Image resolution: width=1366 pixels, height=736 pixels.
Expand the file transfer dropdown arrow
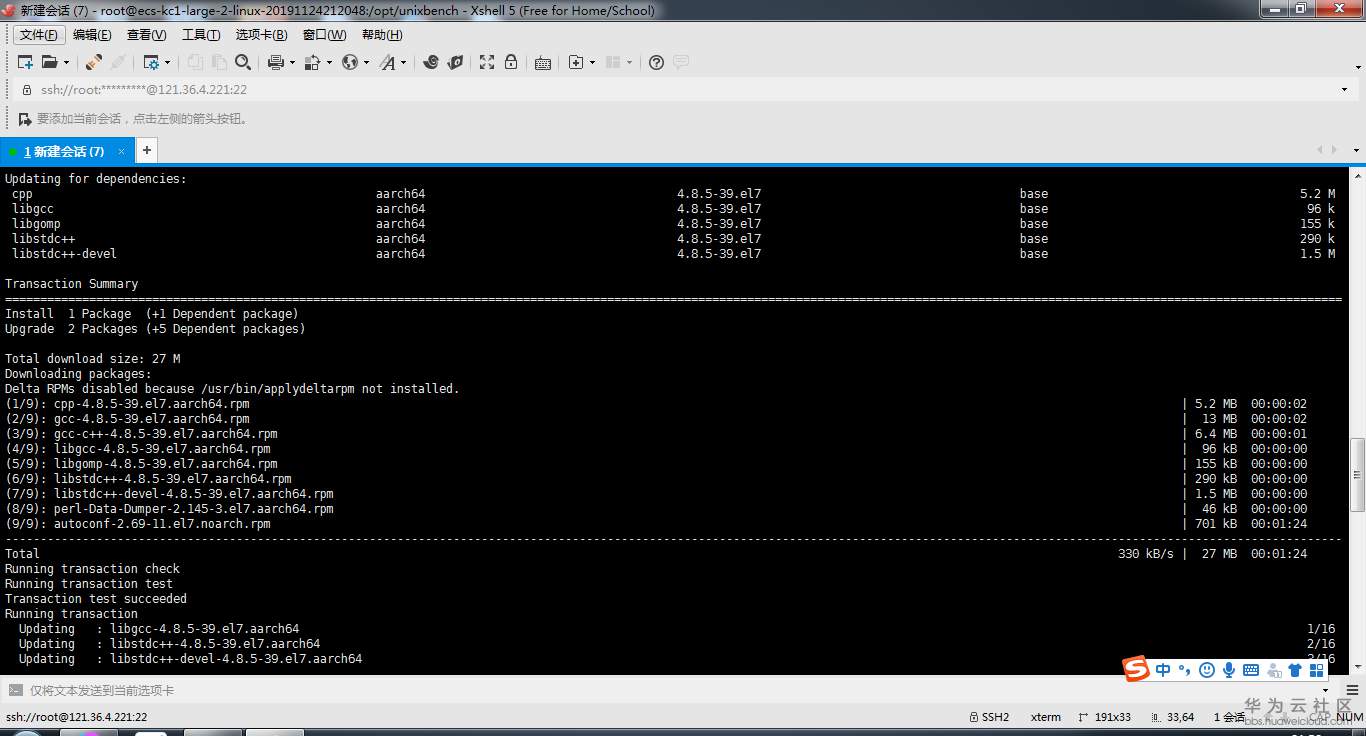(328, 62)
